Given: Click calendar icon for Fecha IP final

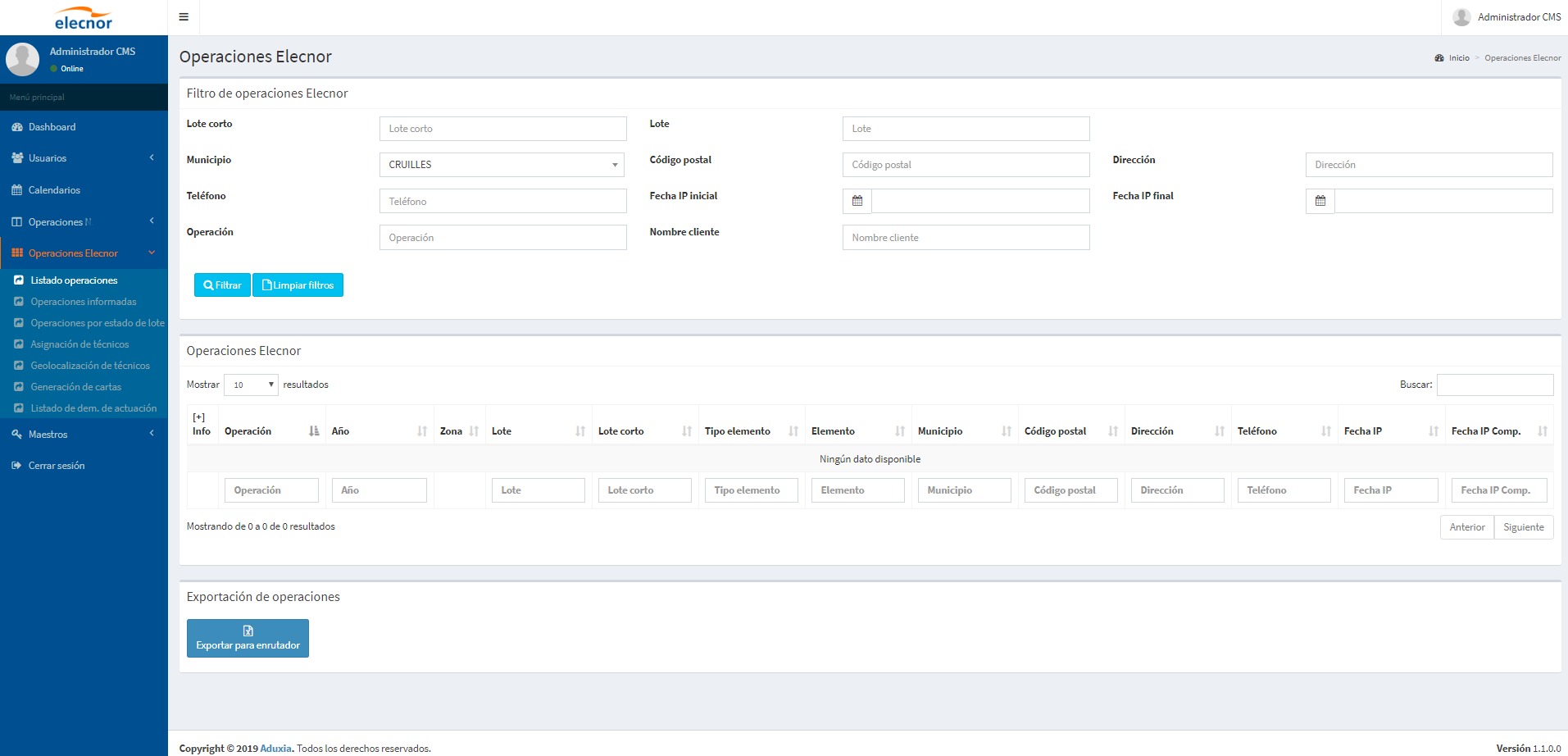Looking at the screenshot, I should point(1320,201).
